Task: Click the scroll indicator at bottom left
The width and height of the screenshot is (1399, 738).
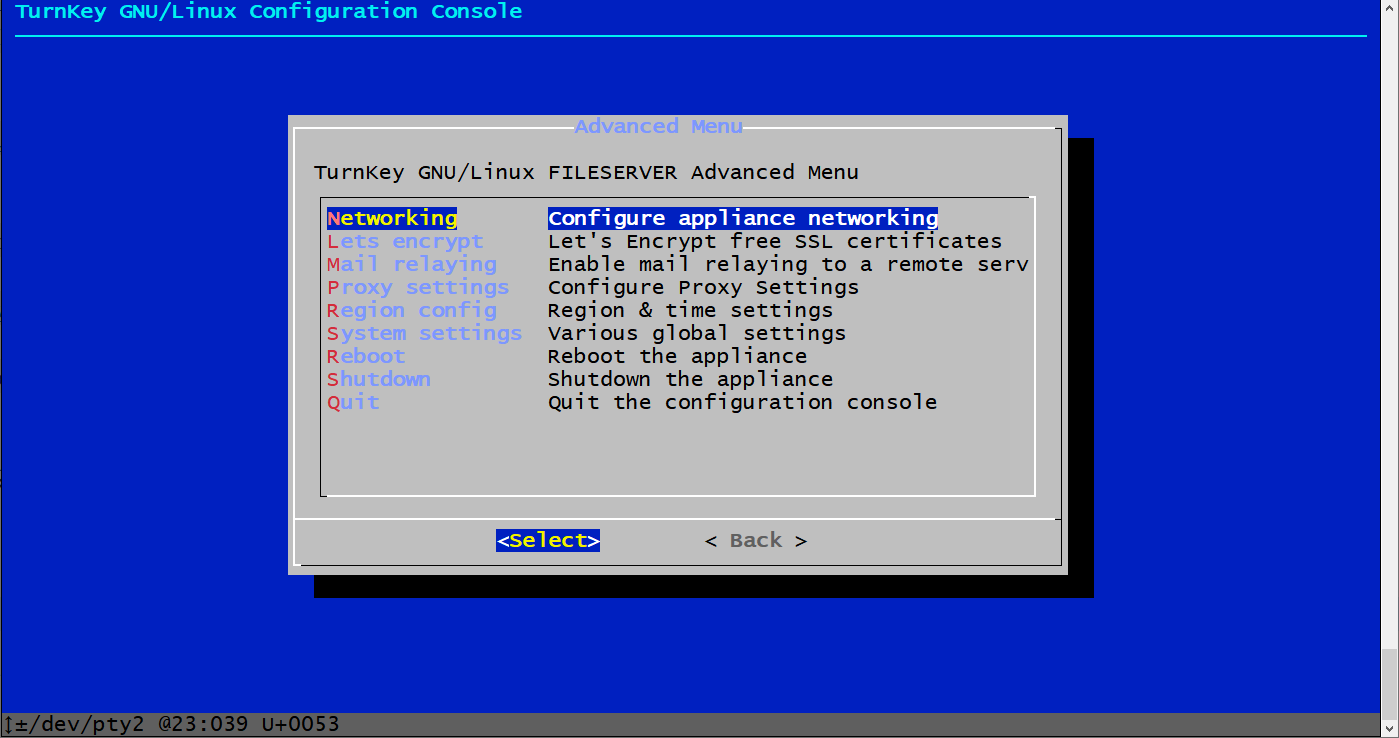Action: coord(7,723)
